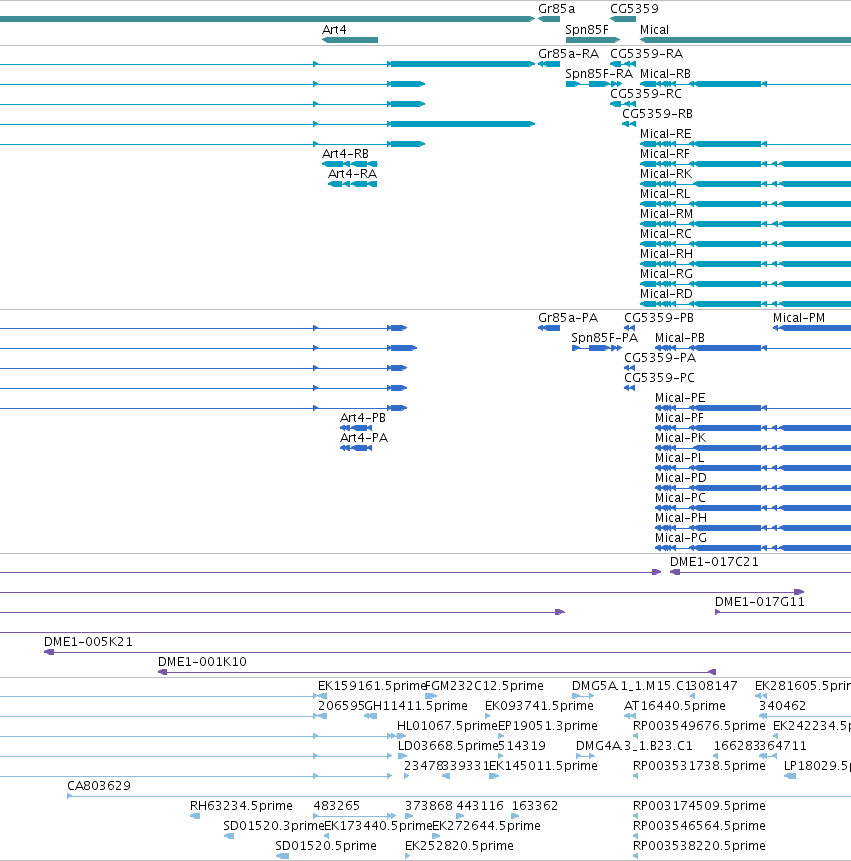The height and width of the screenshot is (861, 851).
Task: Click the Art4 gene bar
Action: click(350, 40)
